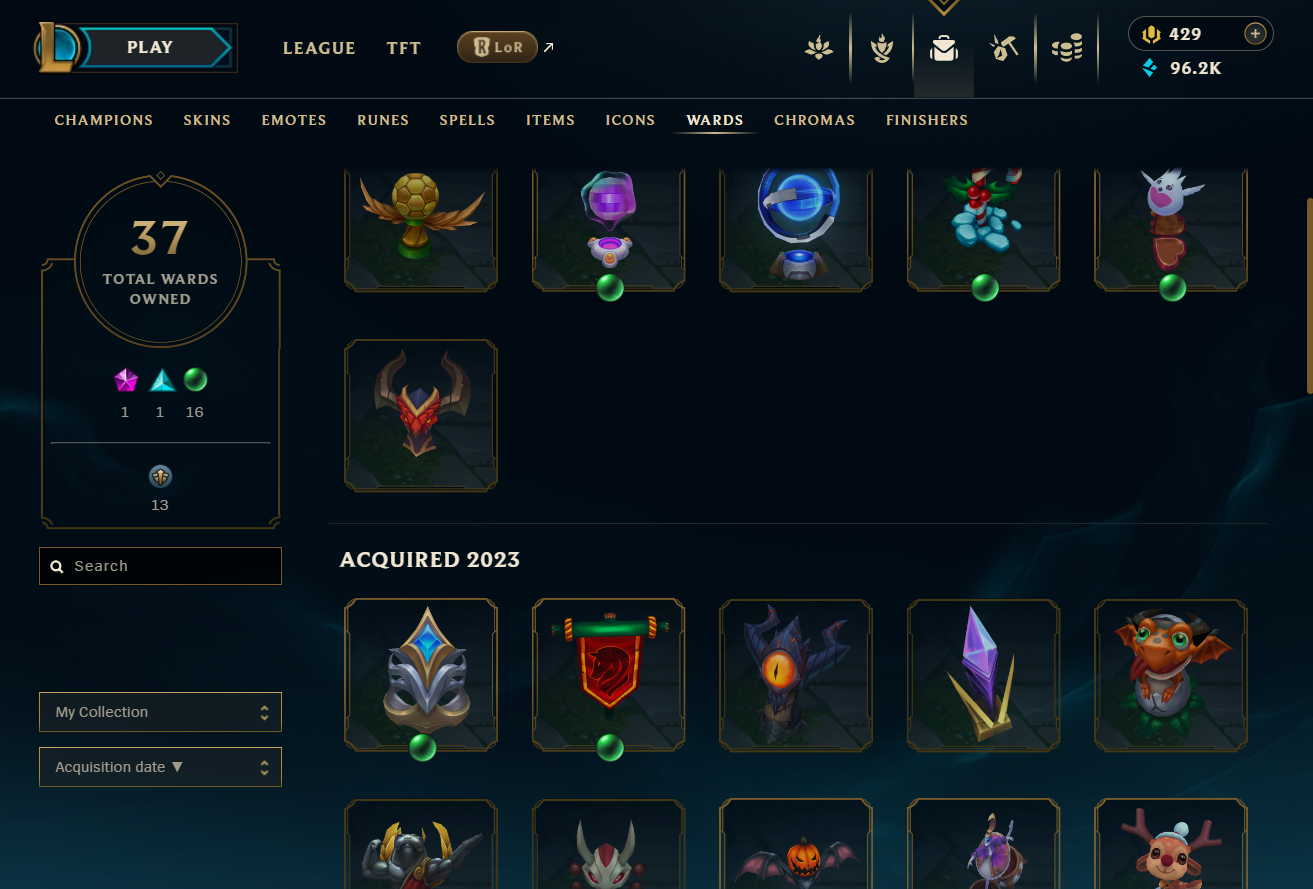Expand the My Collection dropdown
Viewport: 1313px width, 889px height.
[160, 712]
